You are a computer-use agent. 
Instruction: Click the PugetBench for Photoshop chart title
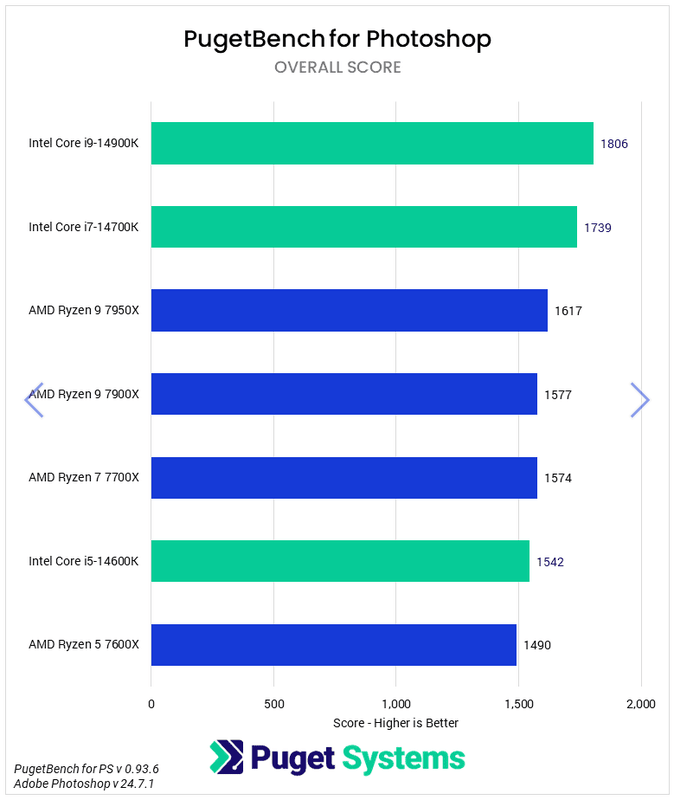pos(337,39)
